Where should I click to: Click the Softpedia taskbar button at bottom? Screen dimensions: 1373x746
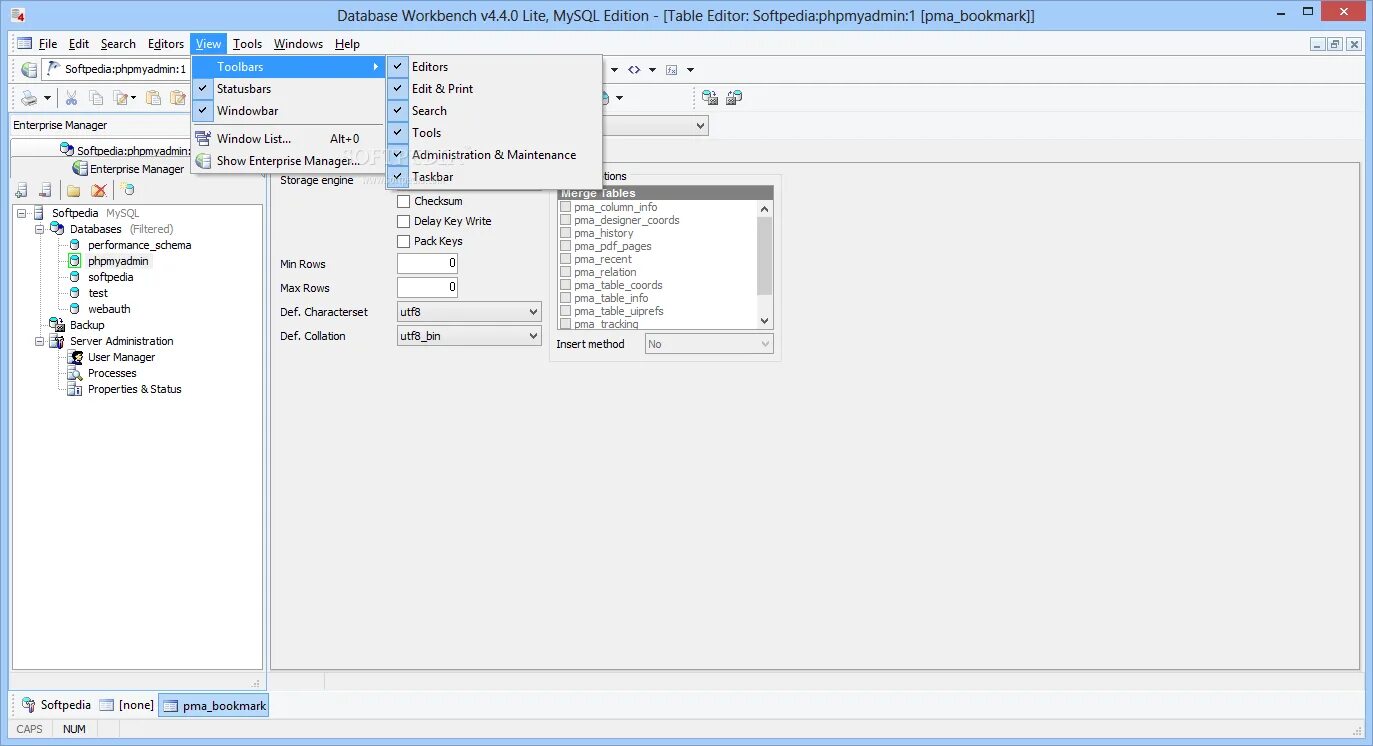pyautogui.click(x=56, y=705)
